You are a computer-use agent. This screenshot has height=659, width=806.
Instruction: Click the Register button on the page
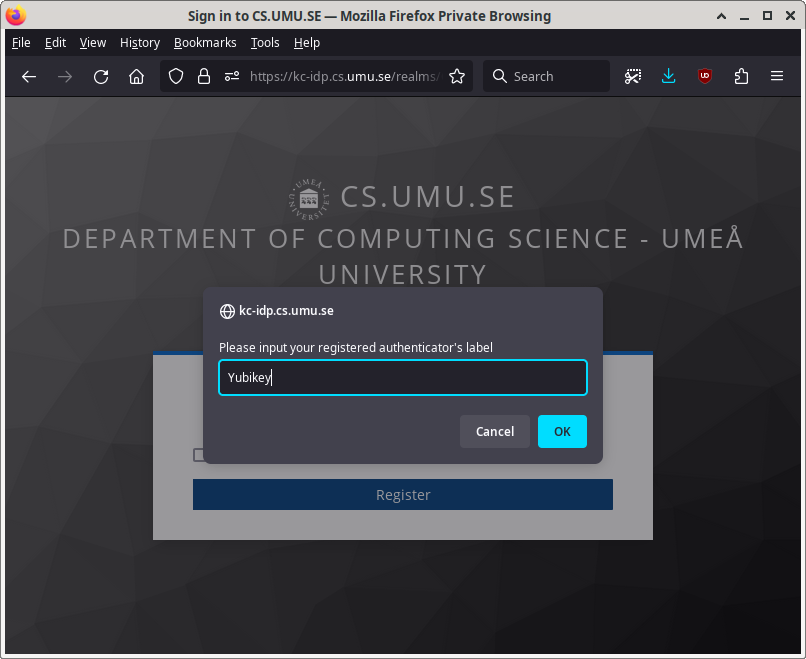[x=402, y=495]
